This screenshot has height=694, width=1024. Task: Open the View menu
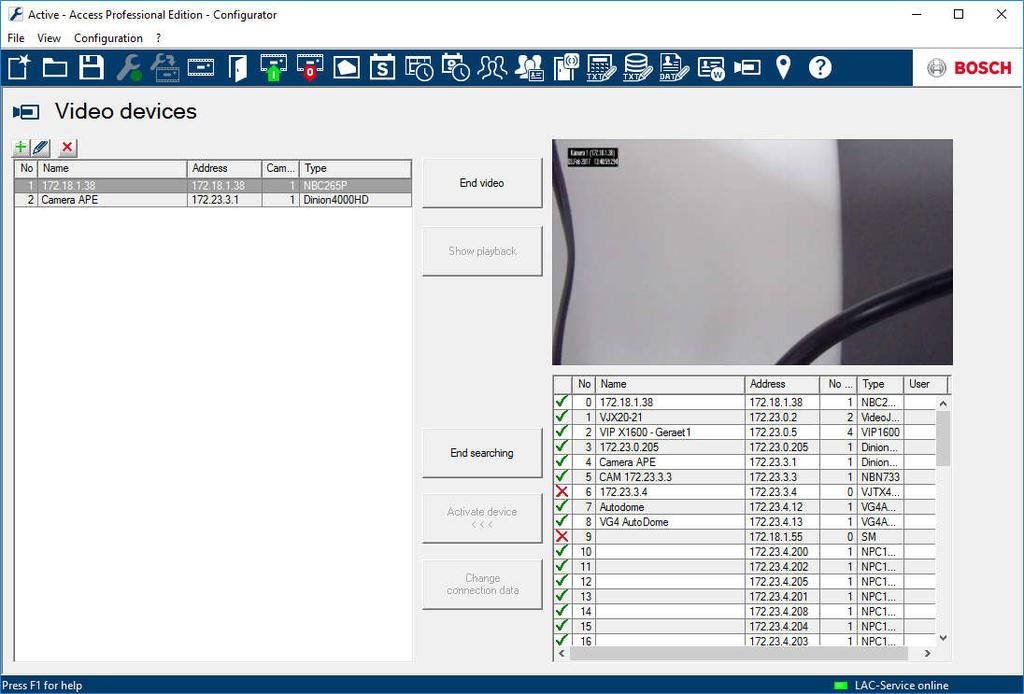point(49,38)
